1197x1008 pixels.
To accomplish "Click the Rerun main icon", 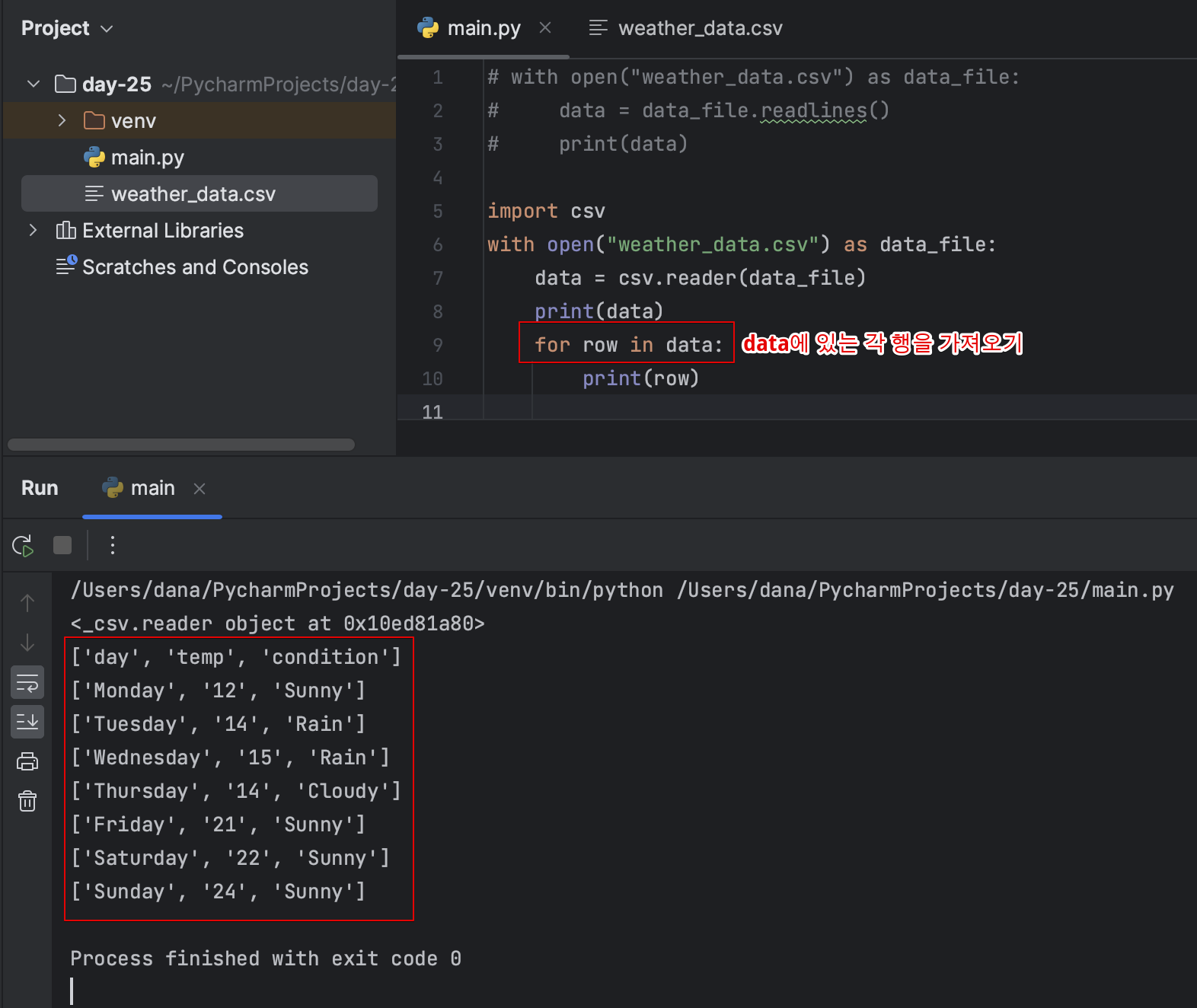I will tap(23, 545).
